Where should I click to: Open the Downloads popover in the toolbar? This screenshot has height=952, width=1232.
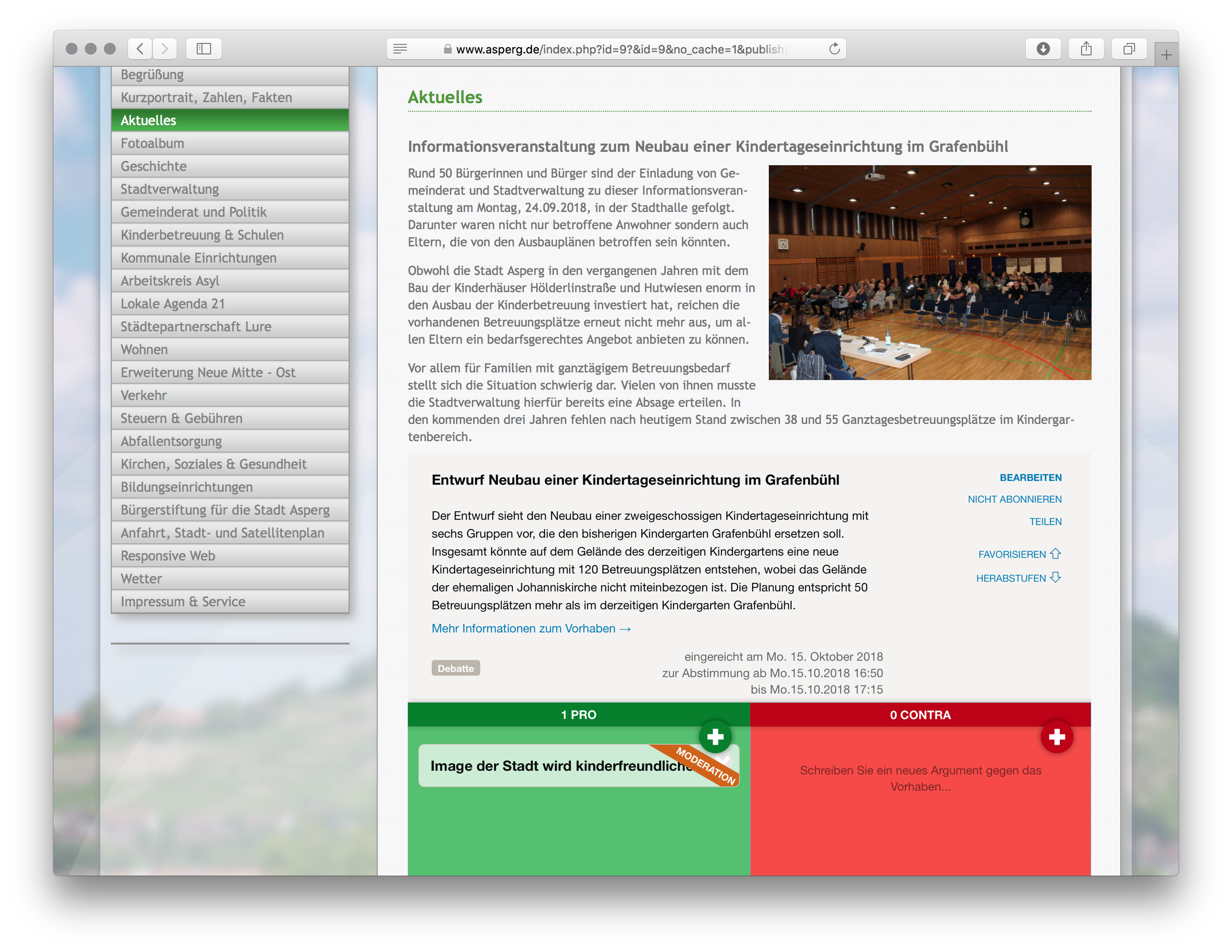(x=1043, y=49)
